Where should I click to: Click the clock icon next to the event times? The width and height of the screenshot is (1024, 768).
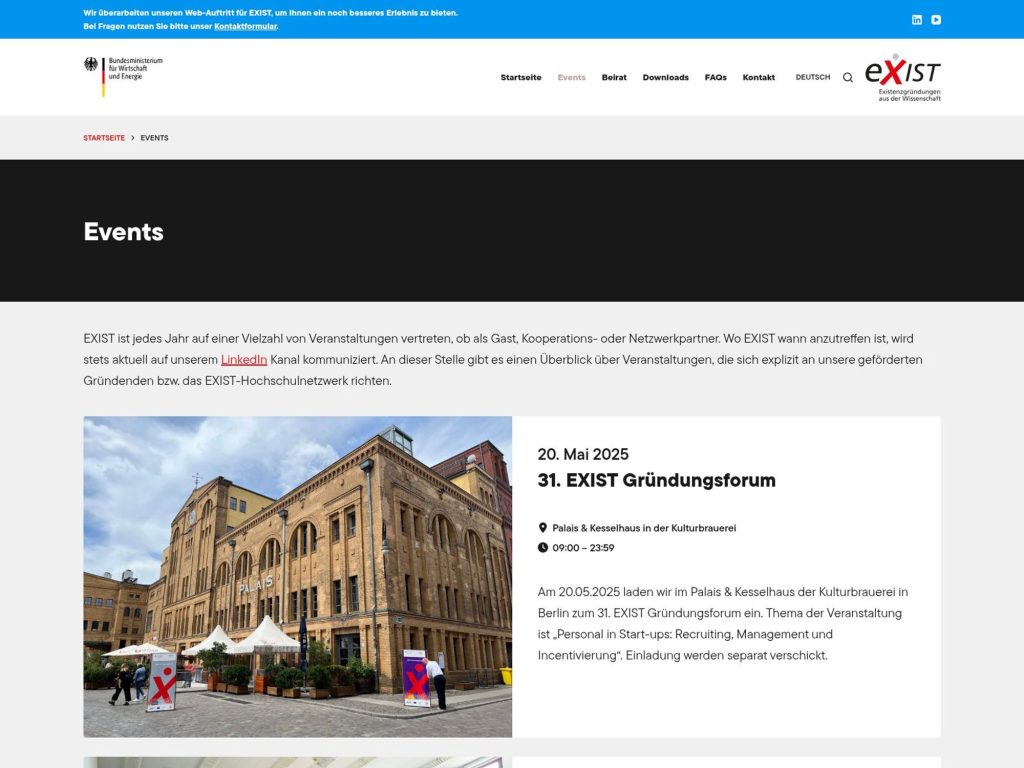point(545,547)
